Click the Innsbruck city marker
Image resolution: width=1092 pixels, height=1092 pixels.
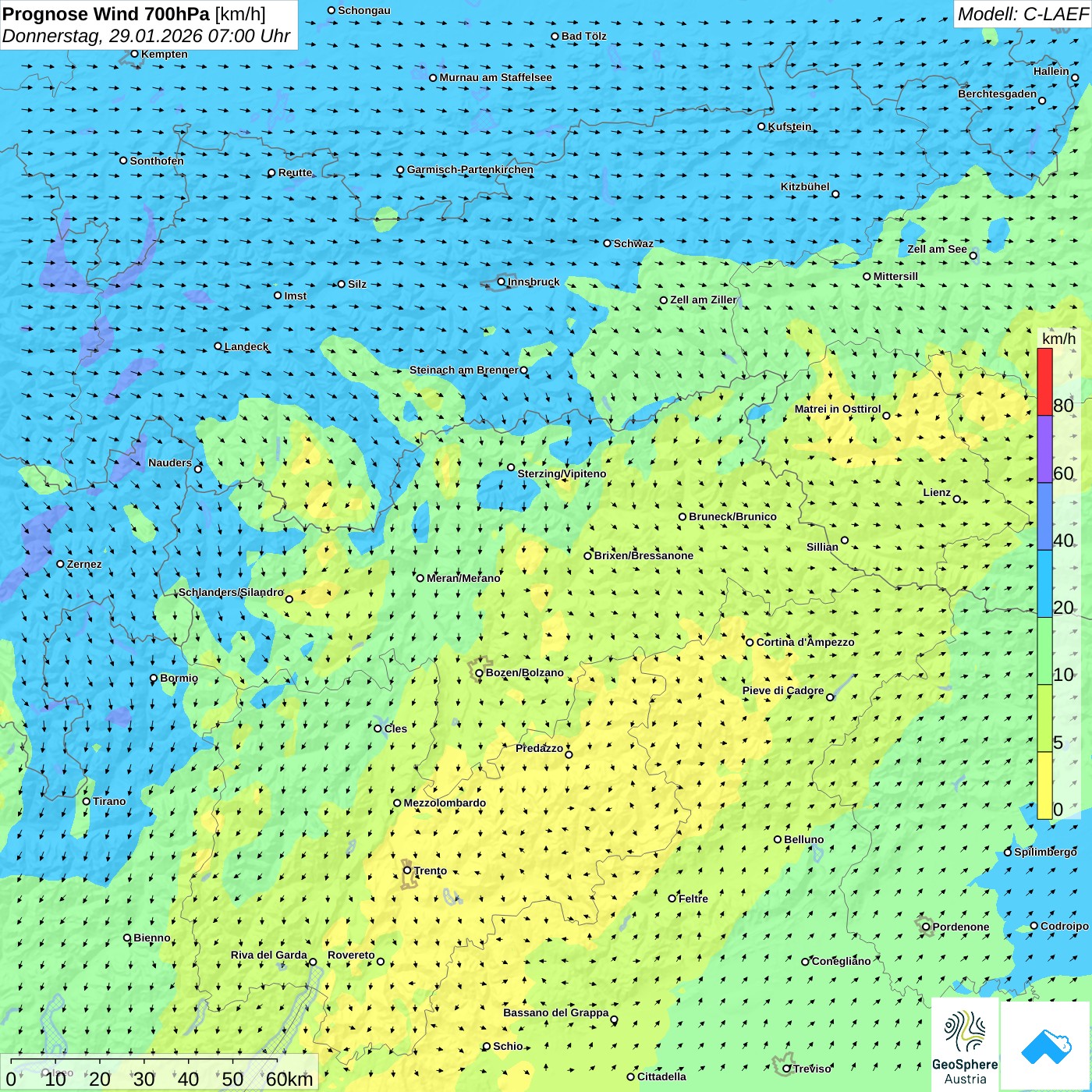tap(502, 282)
